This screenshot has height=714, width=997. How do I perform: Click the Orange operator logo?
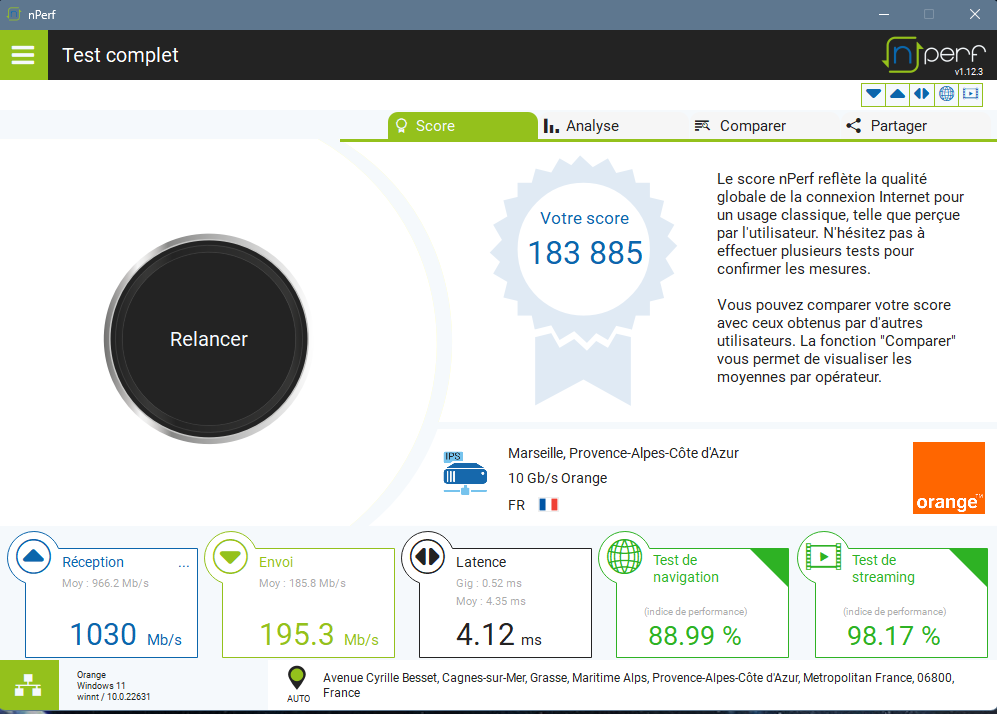click(x=948, y=478)
